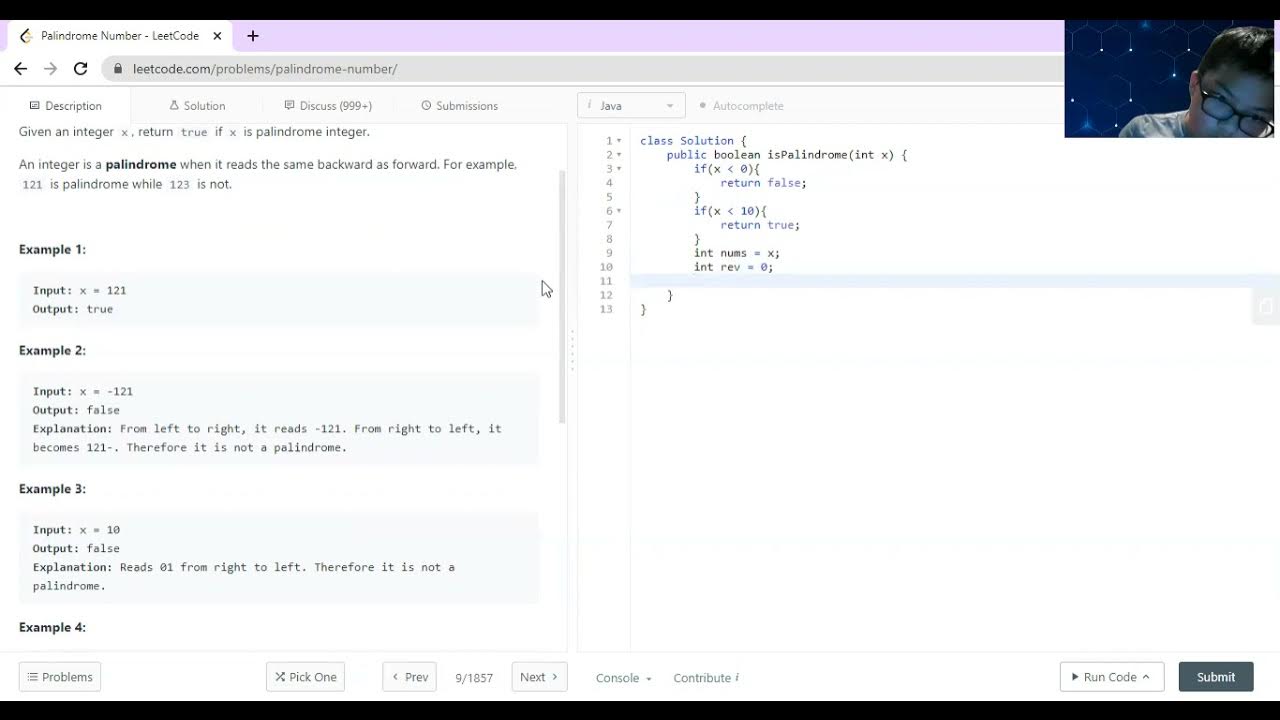Click the Contribute link

tap(702, 678)
